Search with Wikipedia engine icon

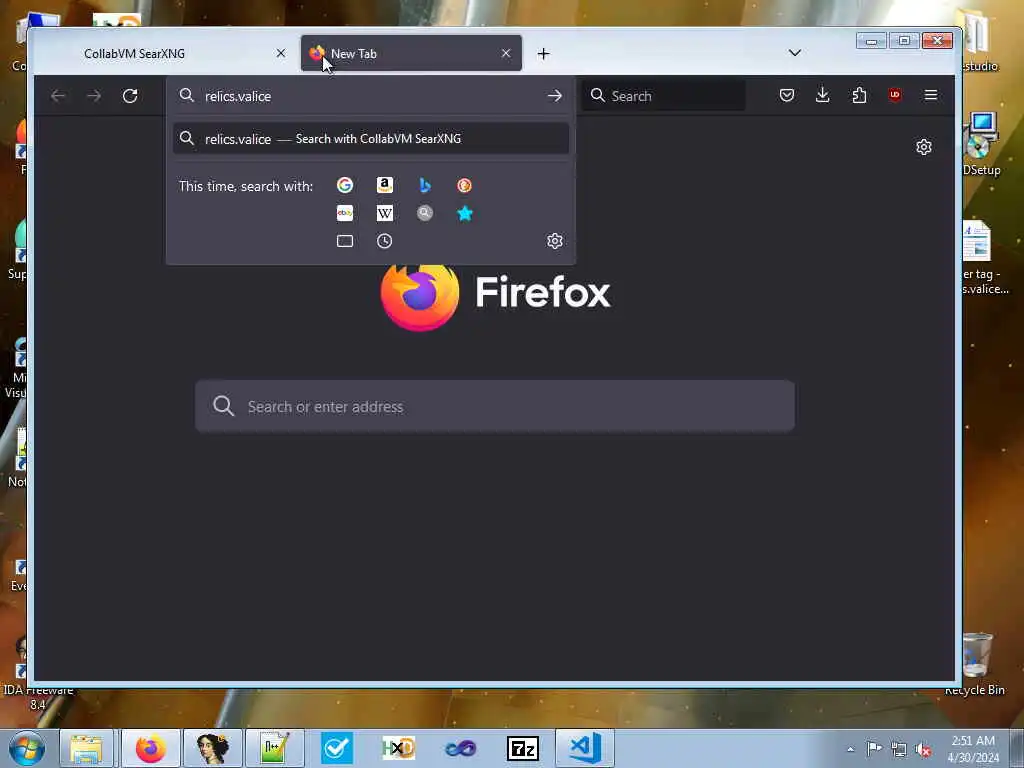point(385,213)
